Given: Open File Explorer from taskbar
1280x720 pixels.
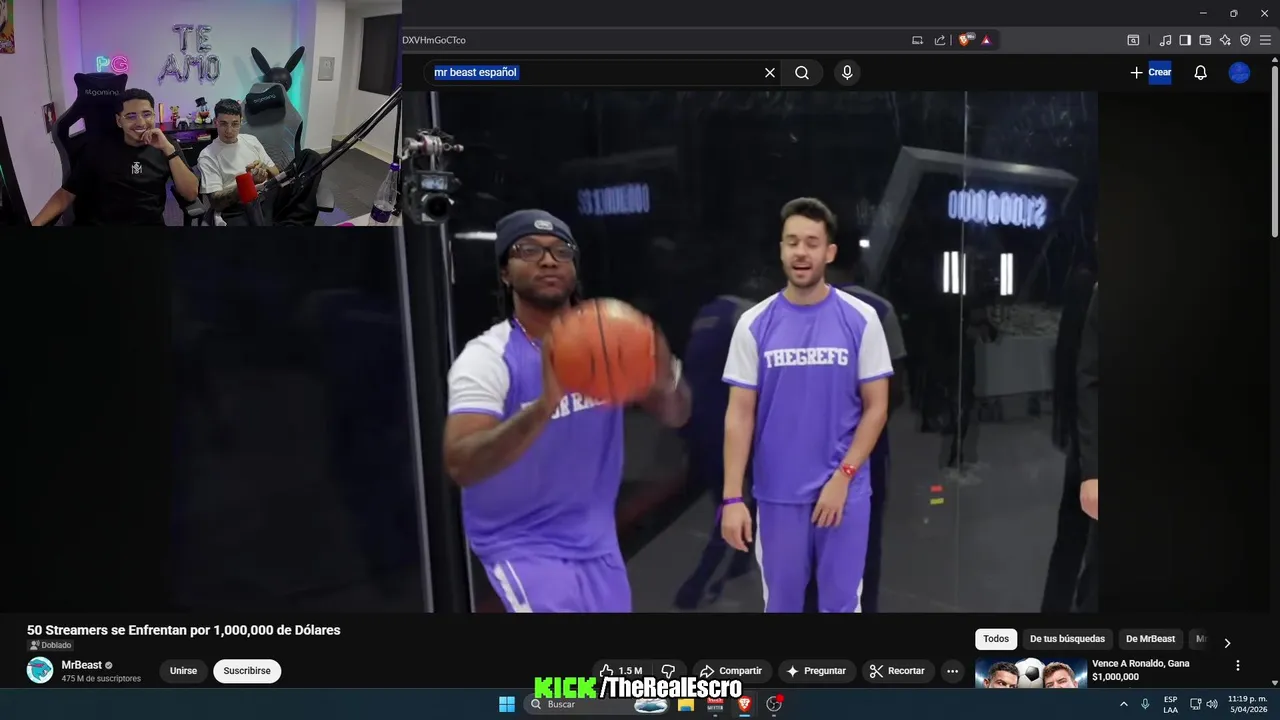Looking at the screenshot, I should coord(686,704).
